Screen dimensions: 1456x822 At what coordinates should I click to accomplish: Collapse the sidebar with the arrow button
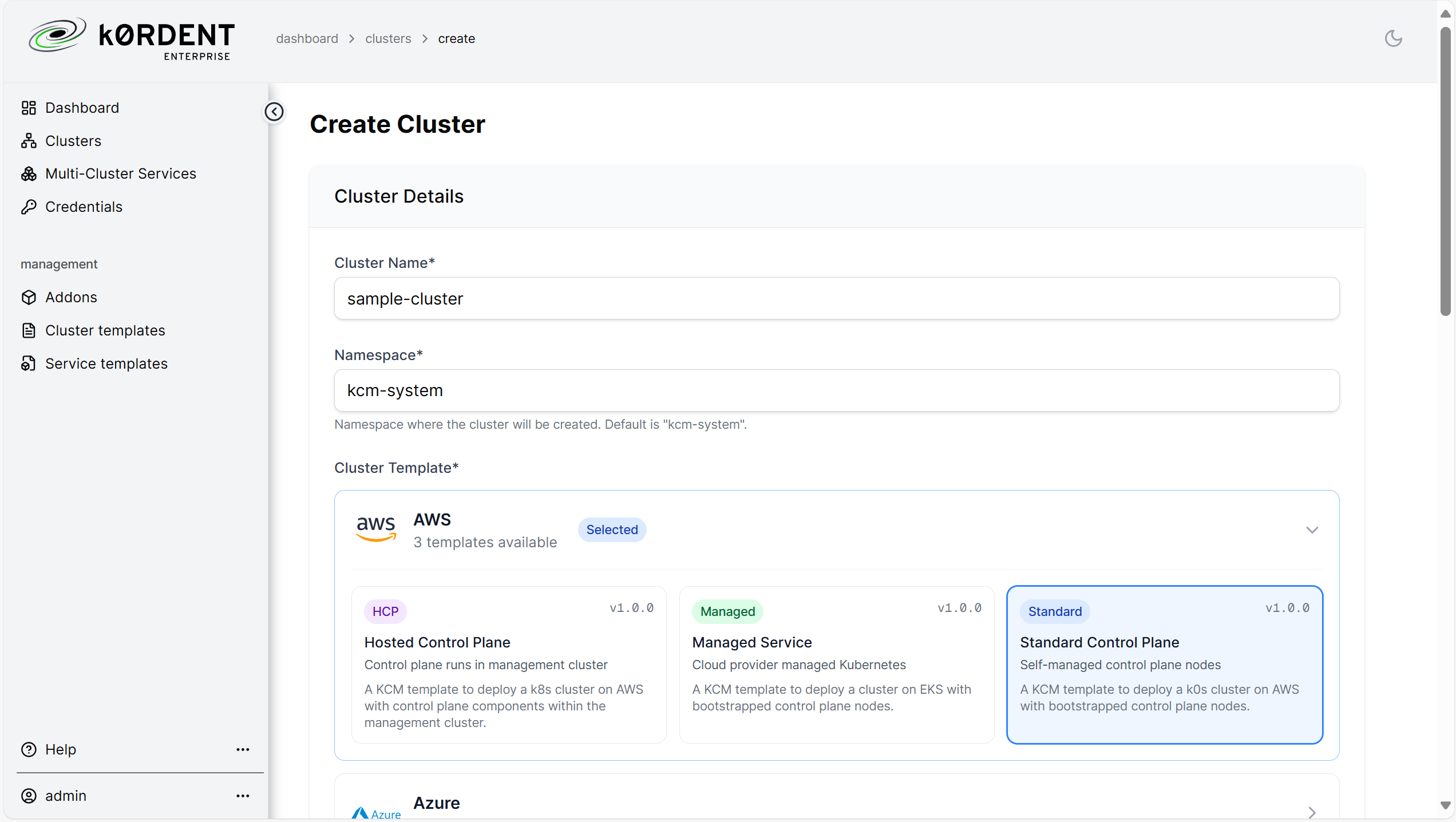[274, 112]
